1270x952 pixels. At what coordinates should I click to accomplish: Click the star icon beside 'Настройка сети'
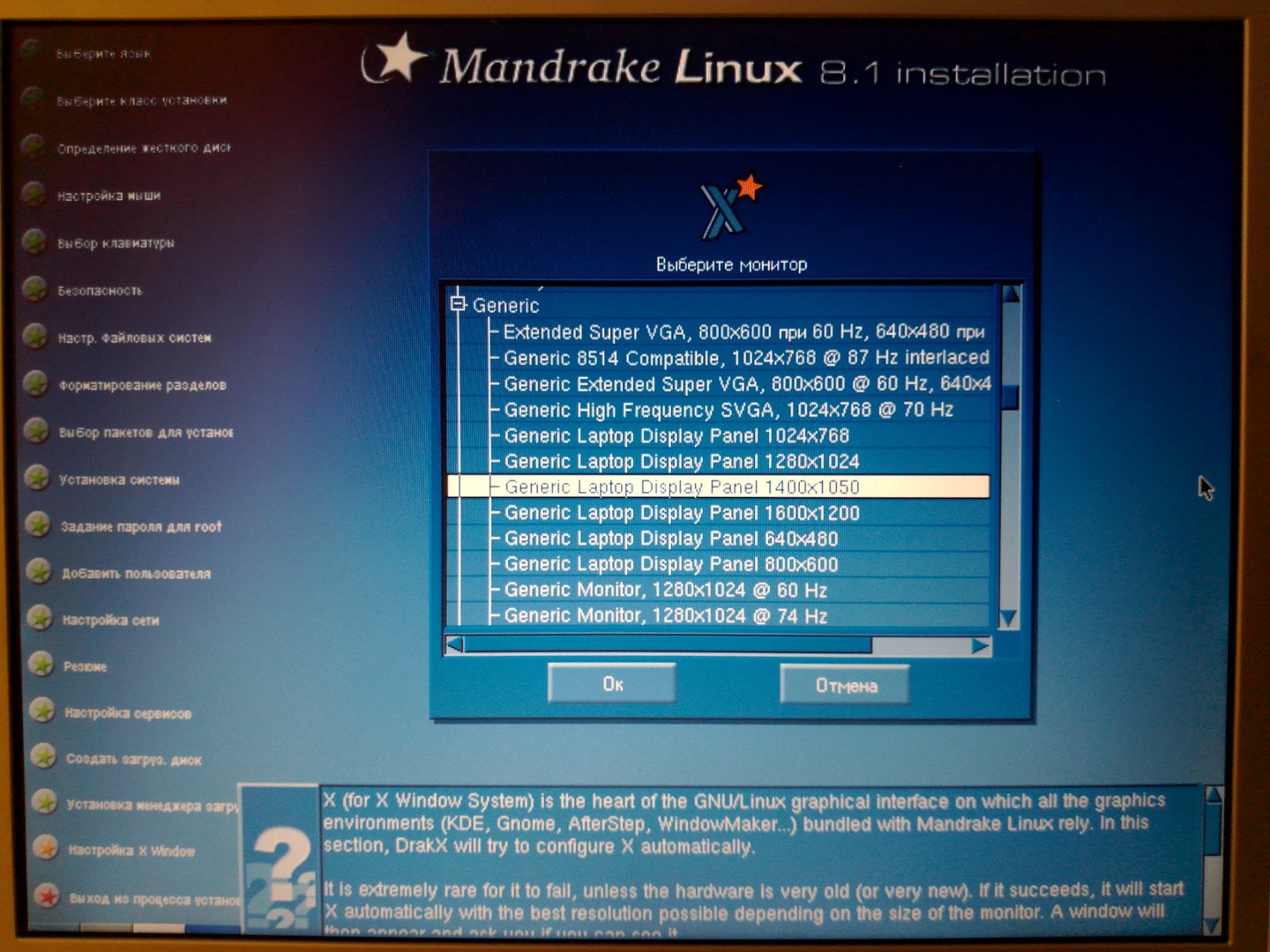(40, 618)
